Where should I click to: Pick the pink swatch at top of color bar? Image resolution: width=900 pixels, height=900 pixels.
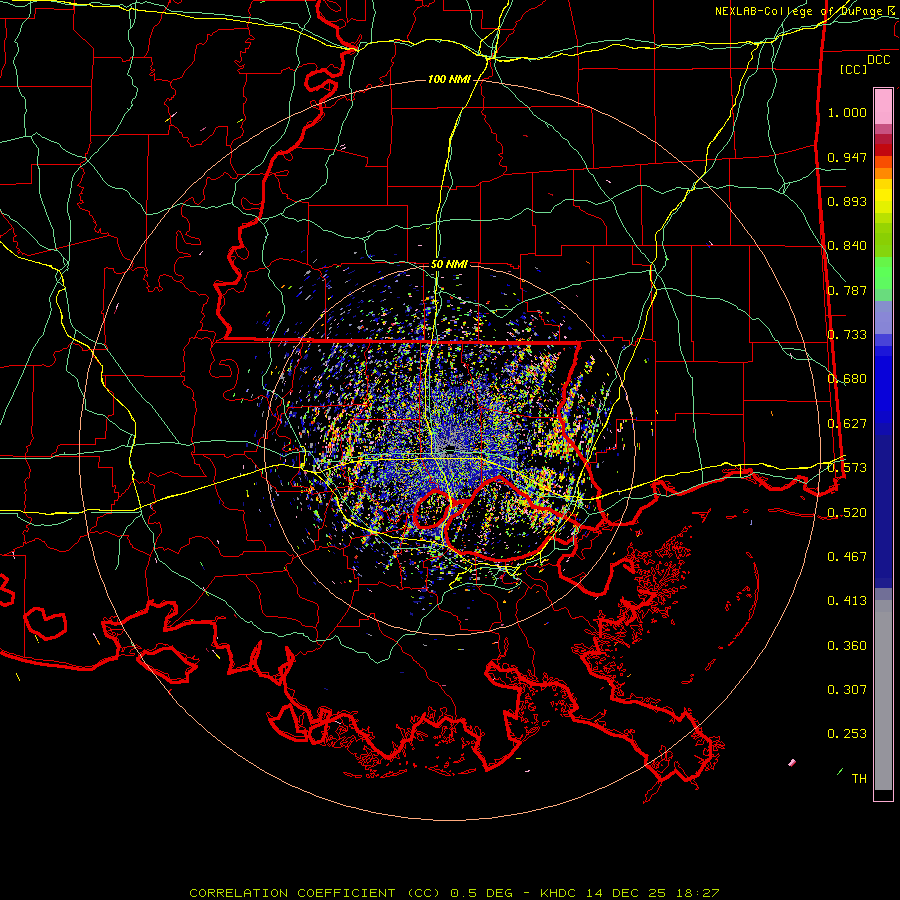(883, 107)
